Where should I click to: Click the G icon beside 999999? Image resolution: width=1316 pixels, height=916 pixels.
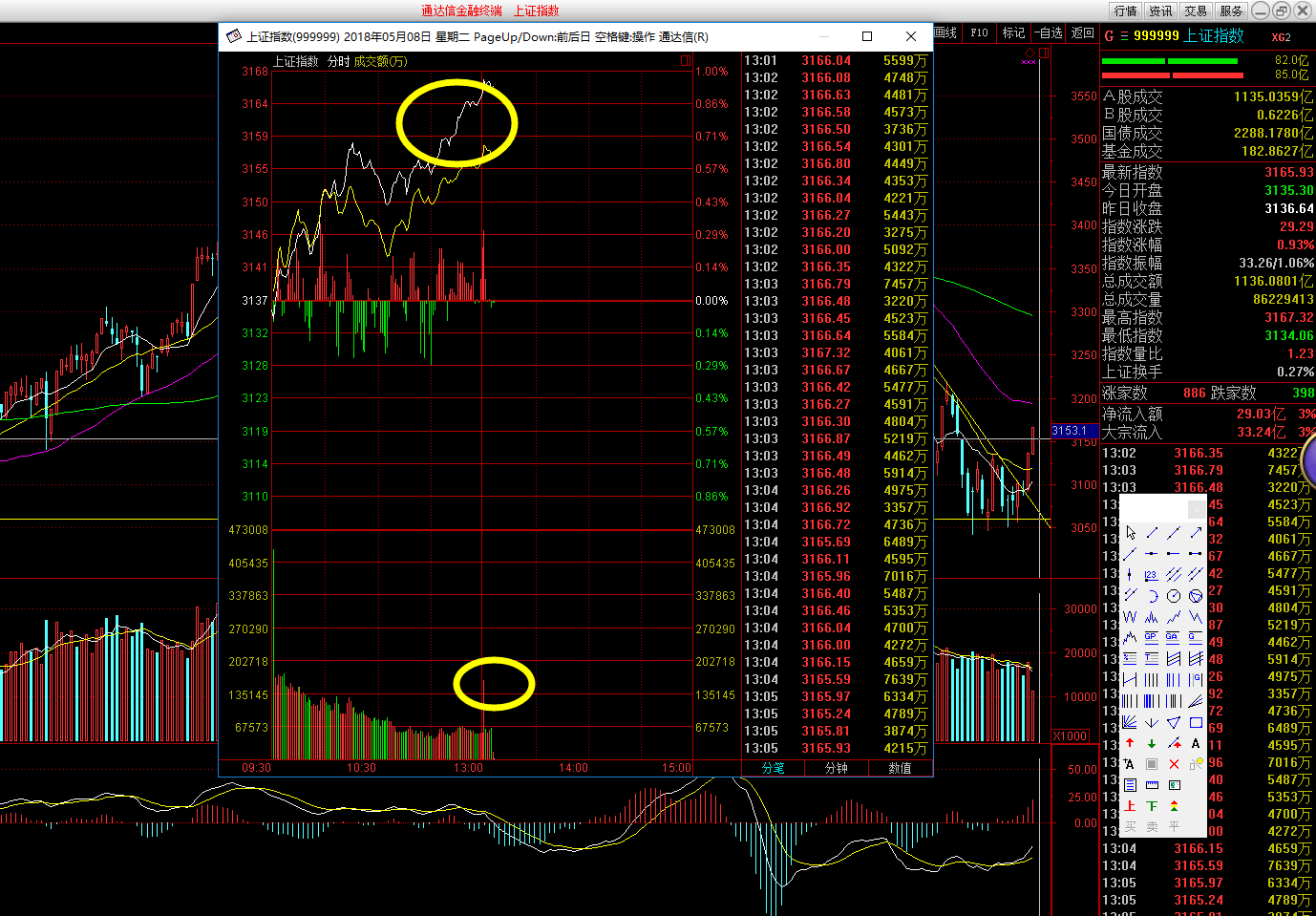[1109, 35]
